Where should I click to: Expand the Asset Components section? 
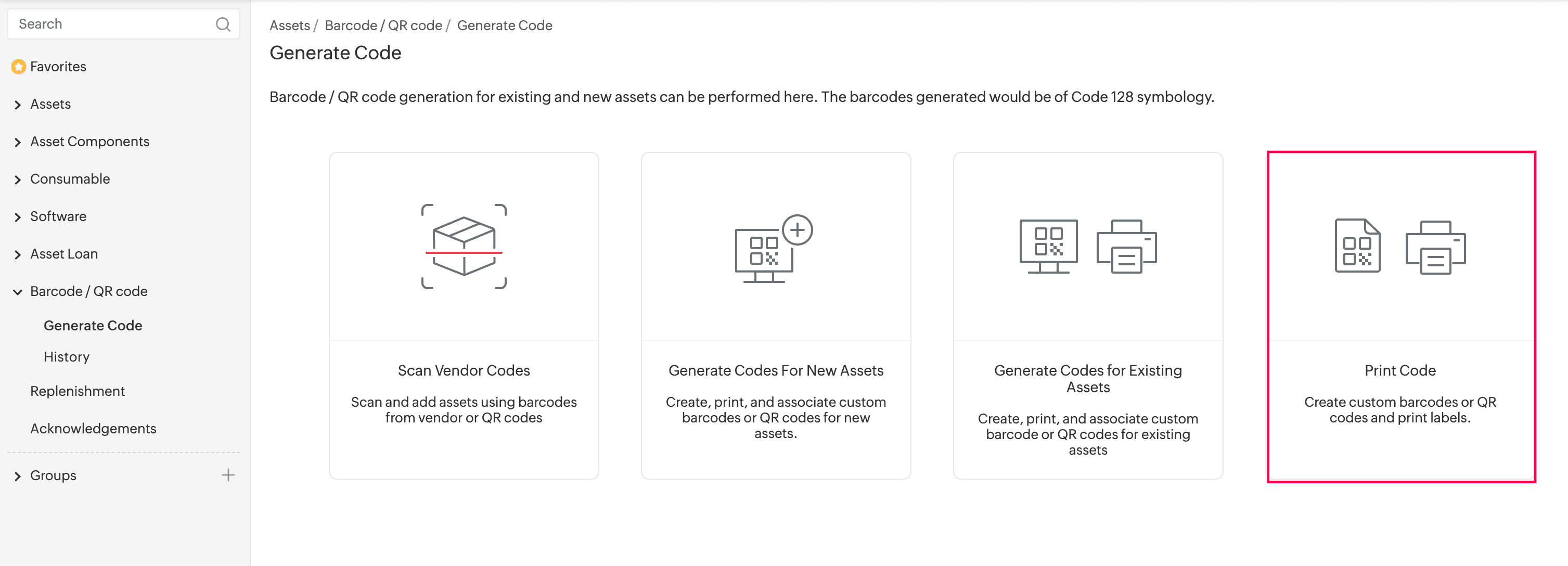(18, 143)
